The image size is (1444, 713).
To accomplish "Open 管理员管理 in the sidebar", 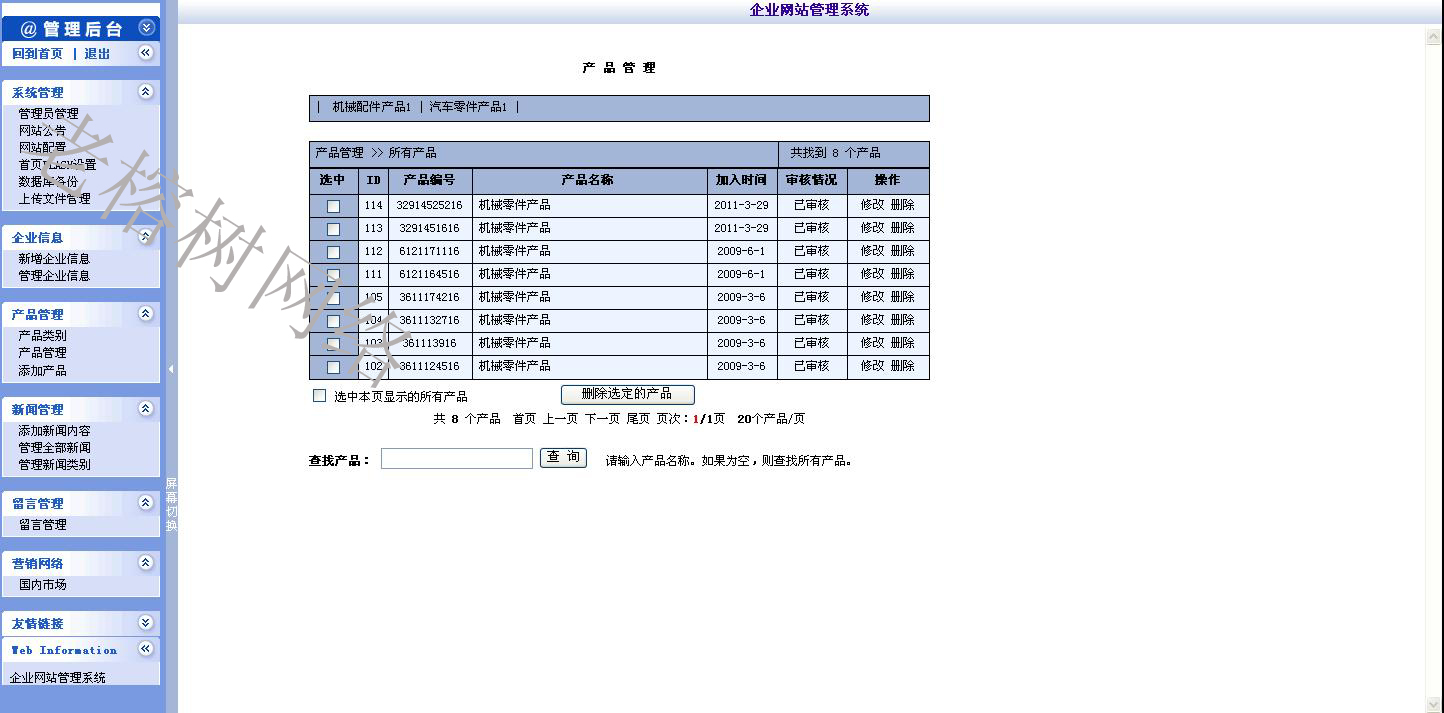I will click(x=48, y=114).
